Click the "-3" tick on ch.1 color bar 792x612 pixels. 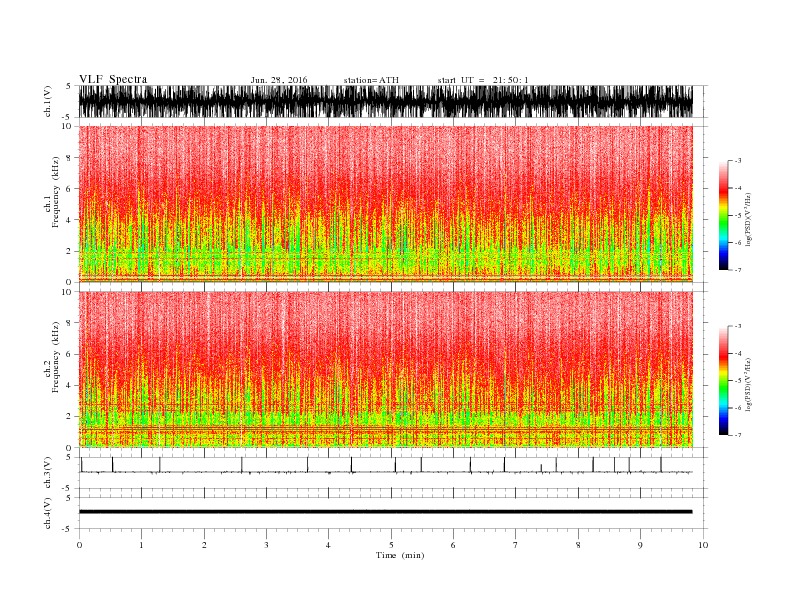click(737, 161)
